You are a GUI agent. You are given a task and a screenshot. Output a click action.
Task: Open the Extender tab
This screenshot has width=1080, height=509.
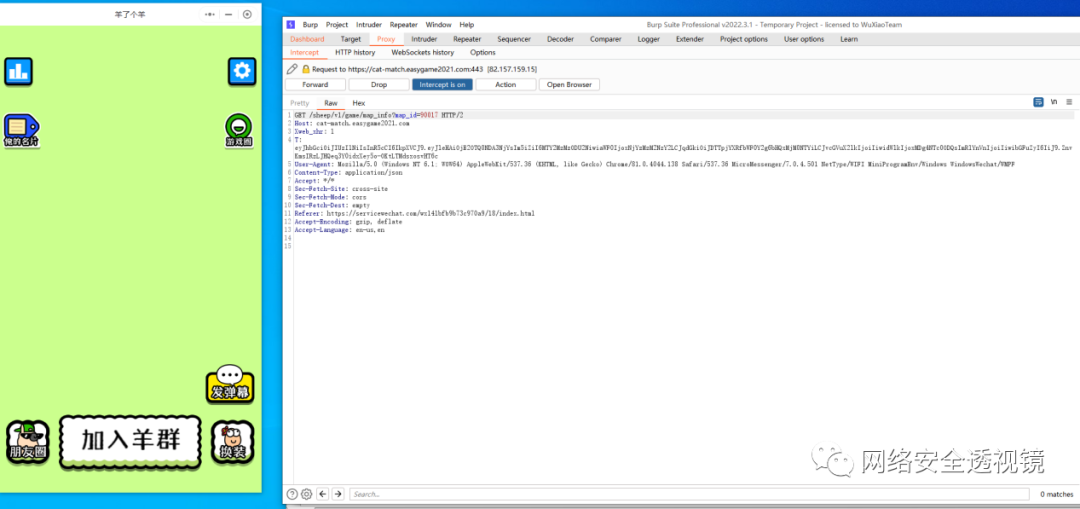(x=689, y=39)
